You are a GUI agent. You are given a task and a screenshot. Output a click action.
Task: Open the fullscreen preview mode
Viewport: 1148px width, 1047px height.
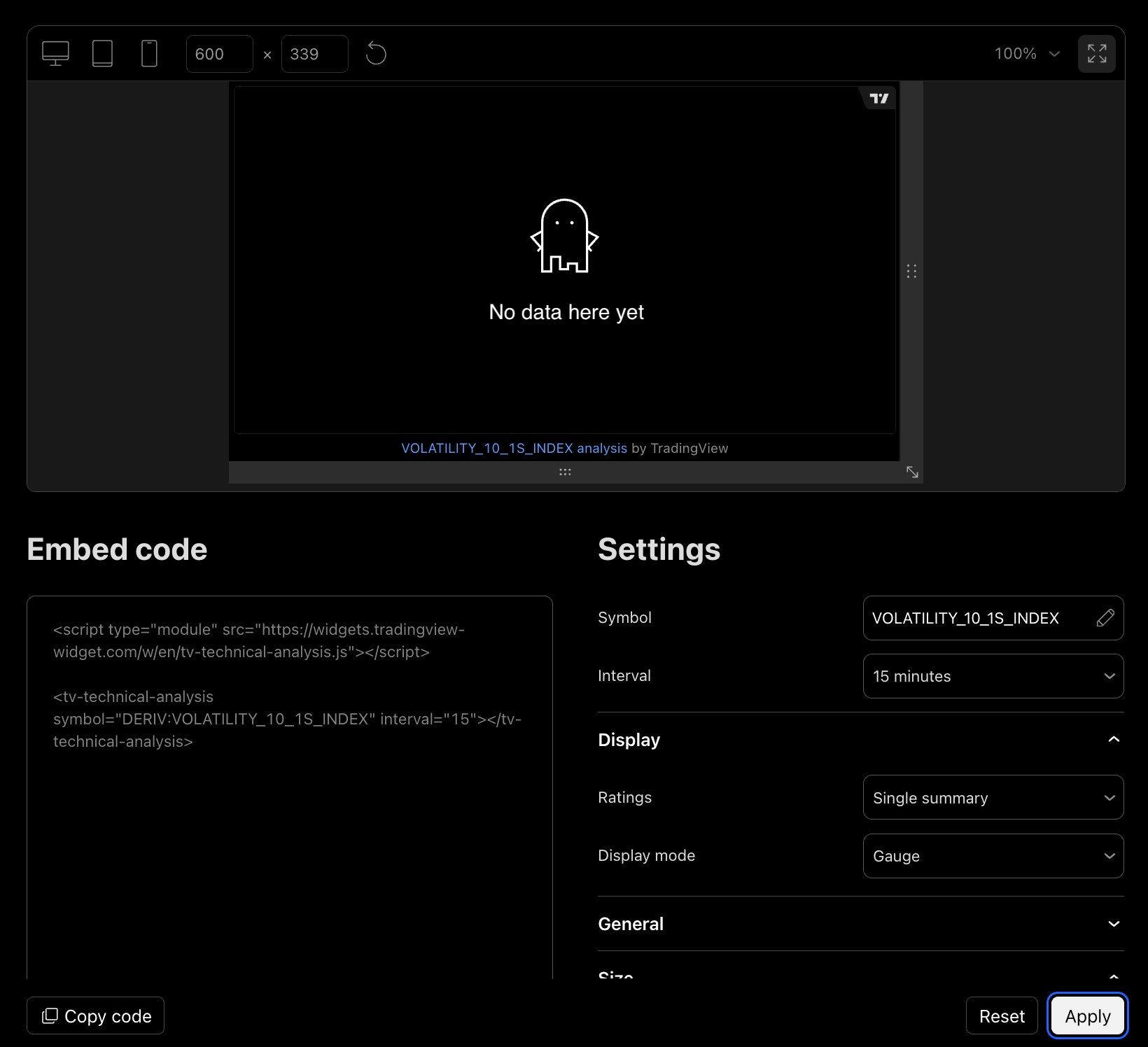(x=1097, y=54)
